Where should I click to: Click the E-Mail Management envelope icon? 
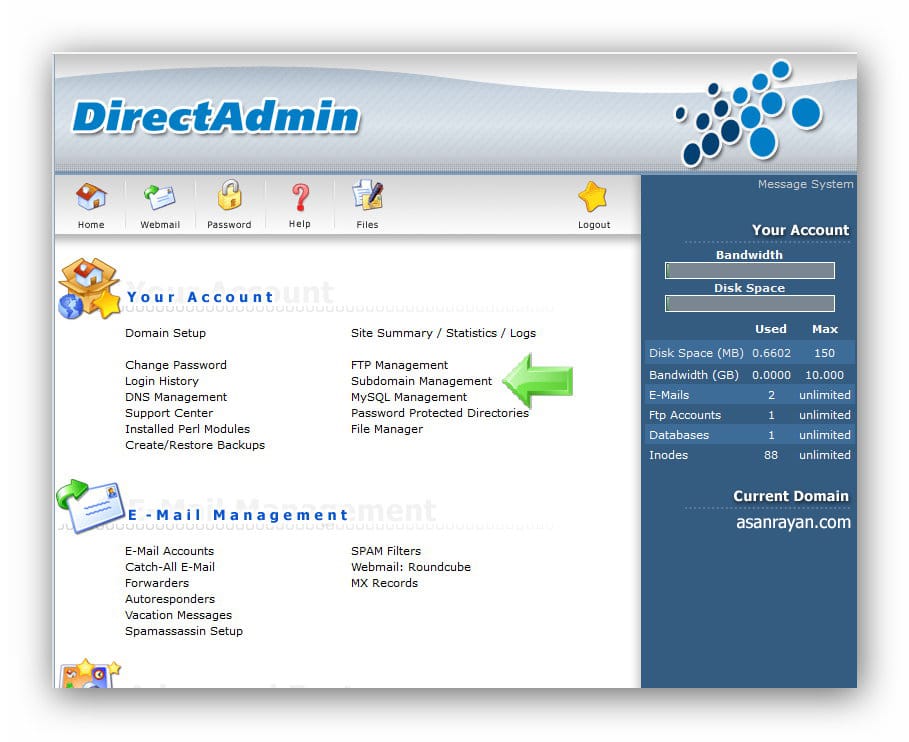pyautogui.click(x=90, y=505)
